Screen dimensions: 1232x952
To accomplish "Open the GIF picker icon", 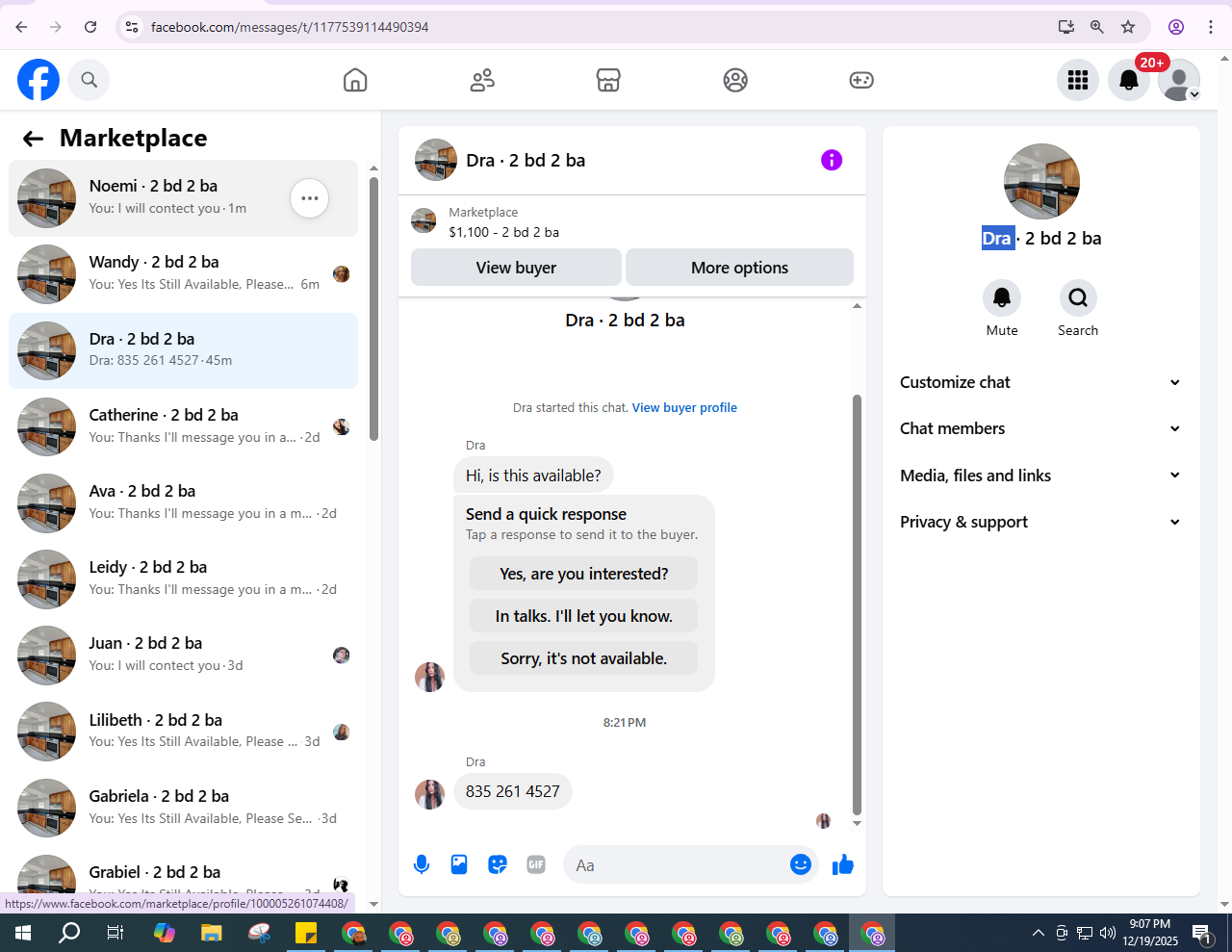I will [x=536, y=864].
